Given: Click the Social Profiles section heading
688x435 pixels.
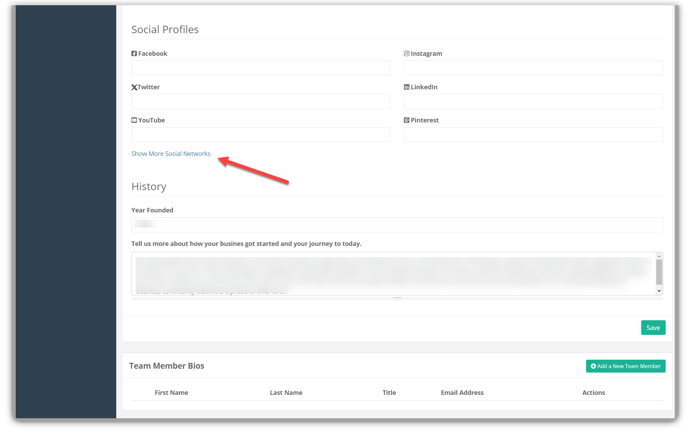Looking at the screenshot, I should tap(165, 29).
